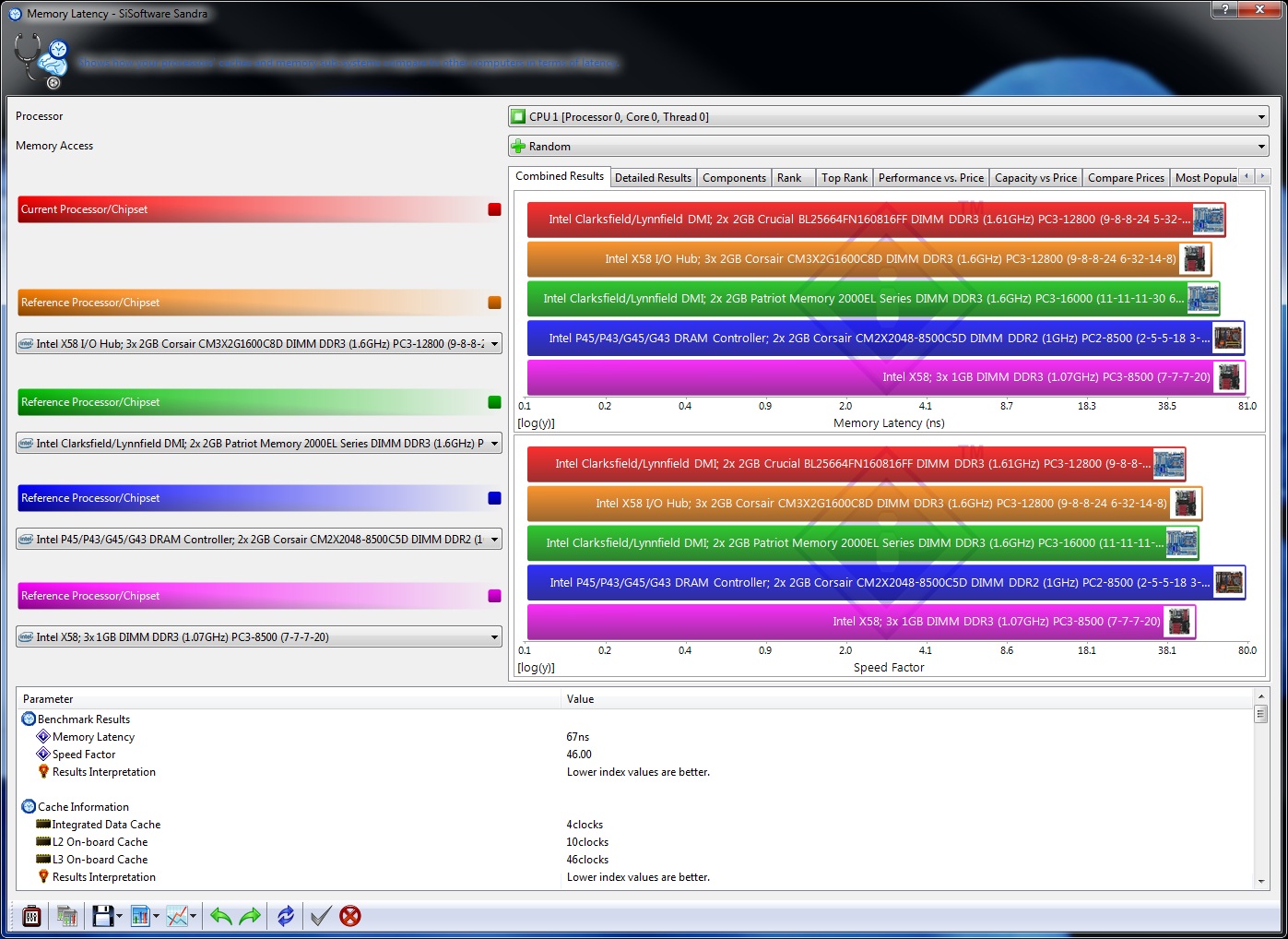The image size is (1288, 939).
Task: Click the results list scroll up arrow
Action: click(1261, 697)
